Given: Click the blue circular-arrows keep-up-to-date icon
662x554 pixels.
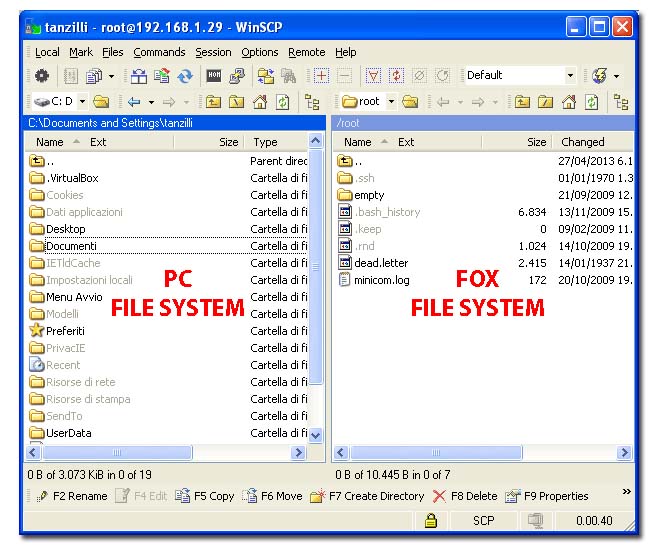Looking at the screenshot, I should click(x=185, y=76).
